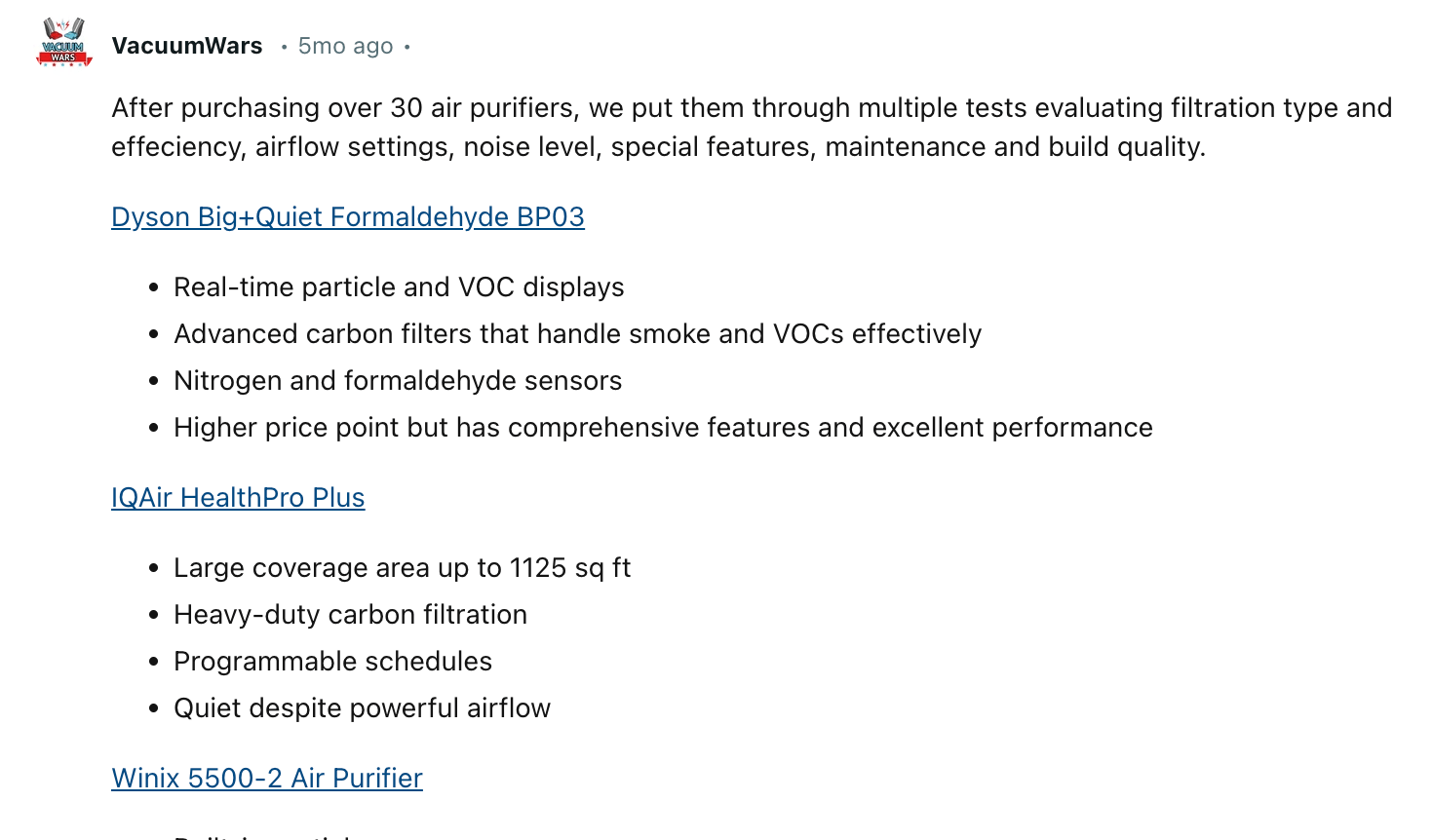Click the "Quiet despite powerful airflow" bullet
Image resolution: width=1433 pixels, height=840 pixels.
pos(362,707)
